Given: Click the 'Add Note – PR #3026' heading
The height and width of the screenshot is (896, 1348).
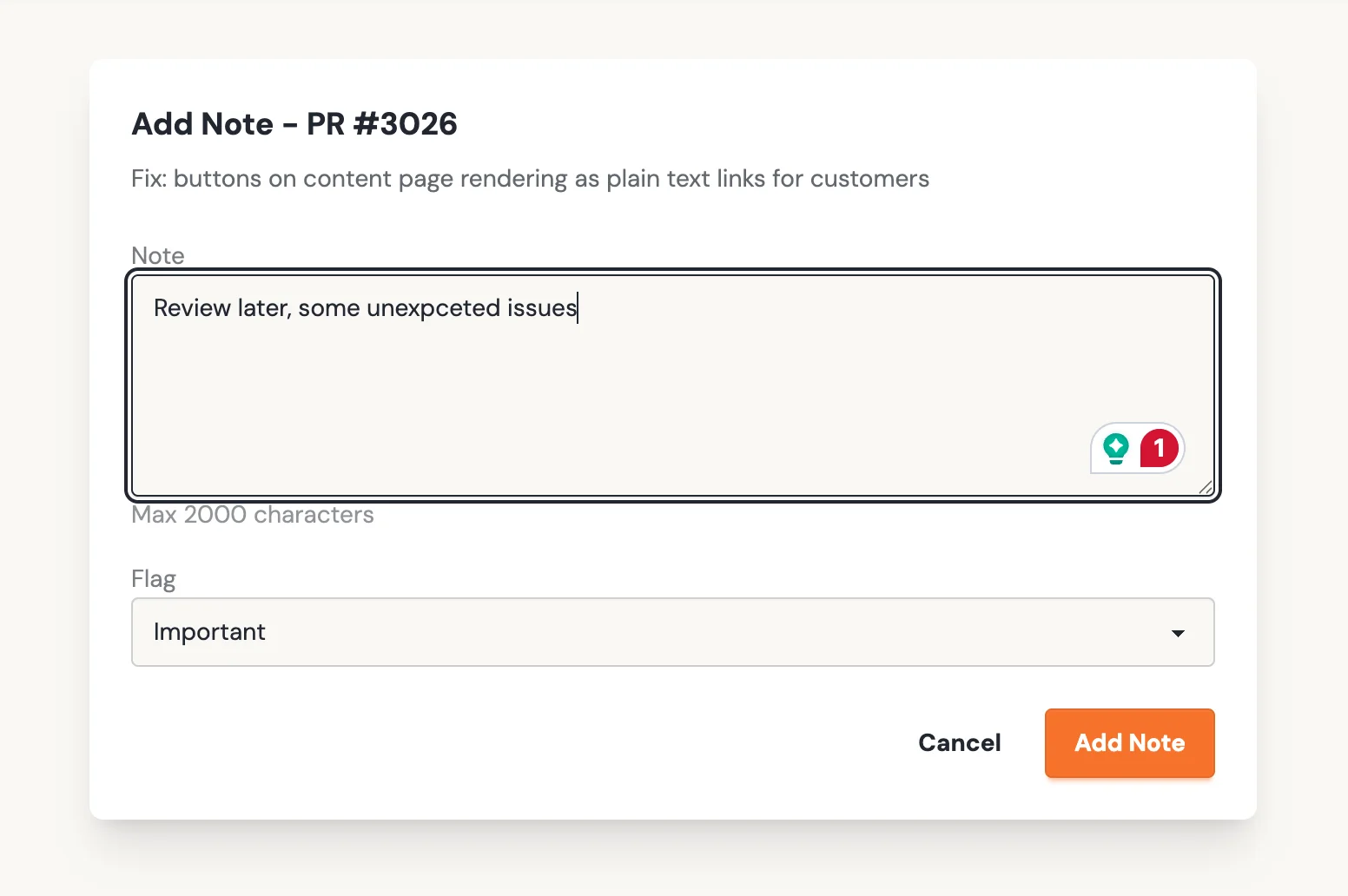Looking at the screenshot, I should [x=294, y=124].
